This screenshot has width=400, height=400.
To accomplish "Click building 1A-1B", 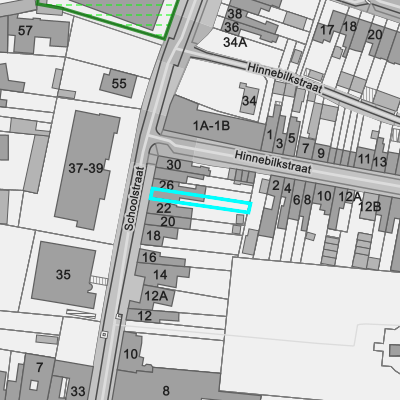I will point(211,126).
